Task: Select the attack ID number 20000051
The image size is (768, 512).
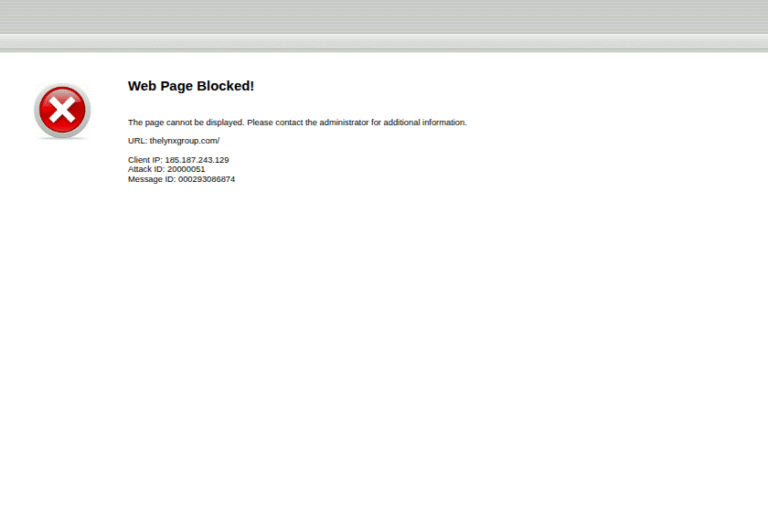Action: coord(186,169)
